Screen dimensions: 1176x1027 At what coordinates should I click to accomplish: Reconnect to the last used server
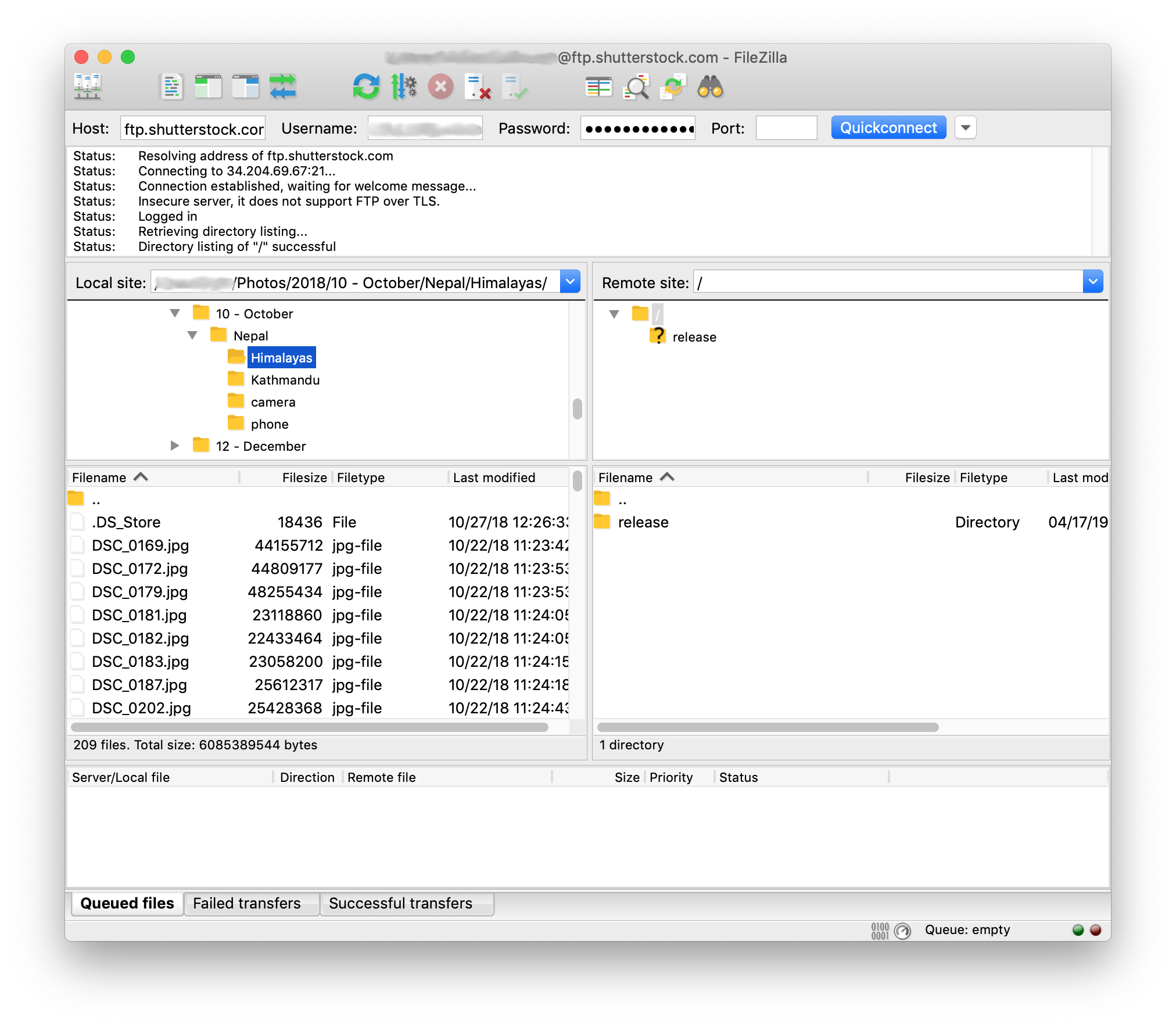tap(515, 87)
